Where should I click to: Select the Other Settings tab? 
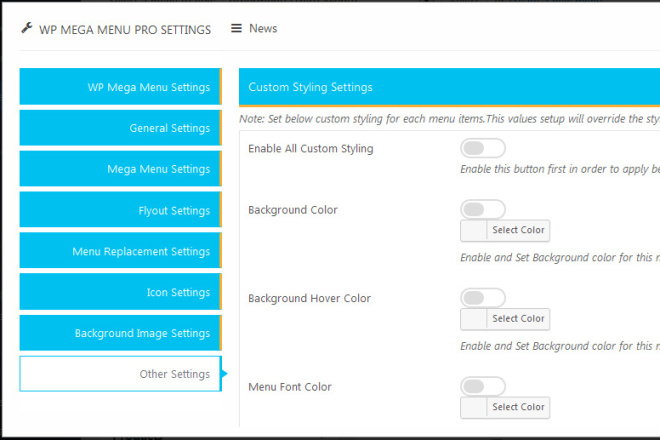pos(120,374)
